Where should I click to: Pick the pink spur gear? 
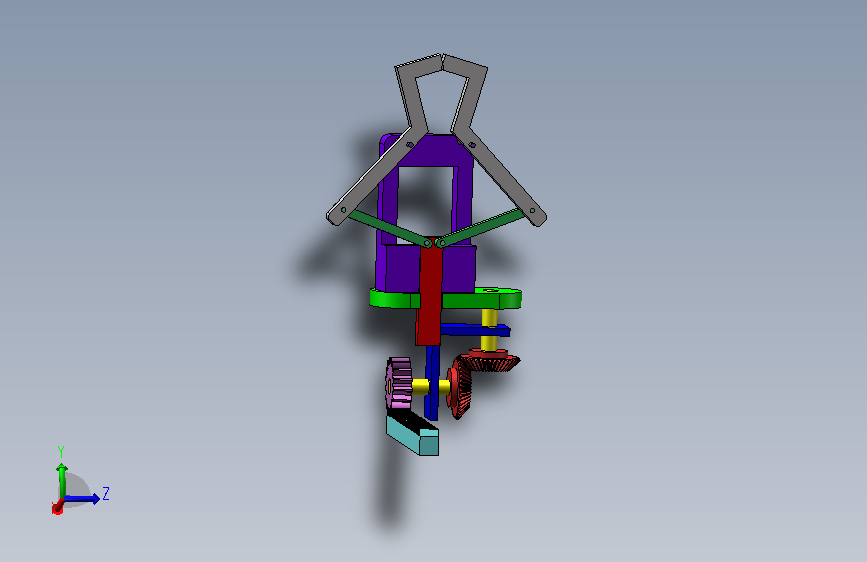[x=398, y=383]
